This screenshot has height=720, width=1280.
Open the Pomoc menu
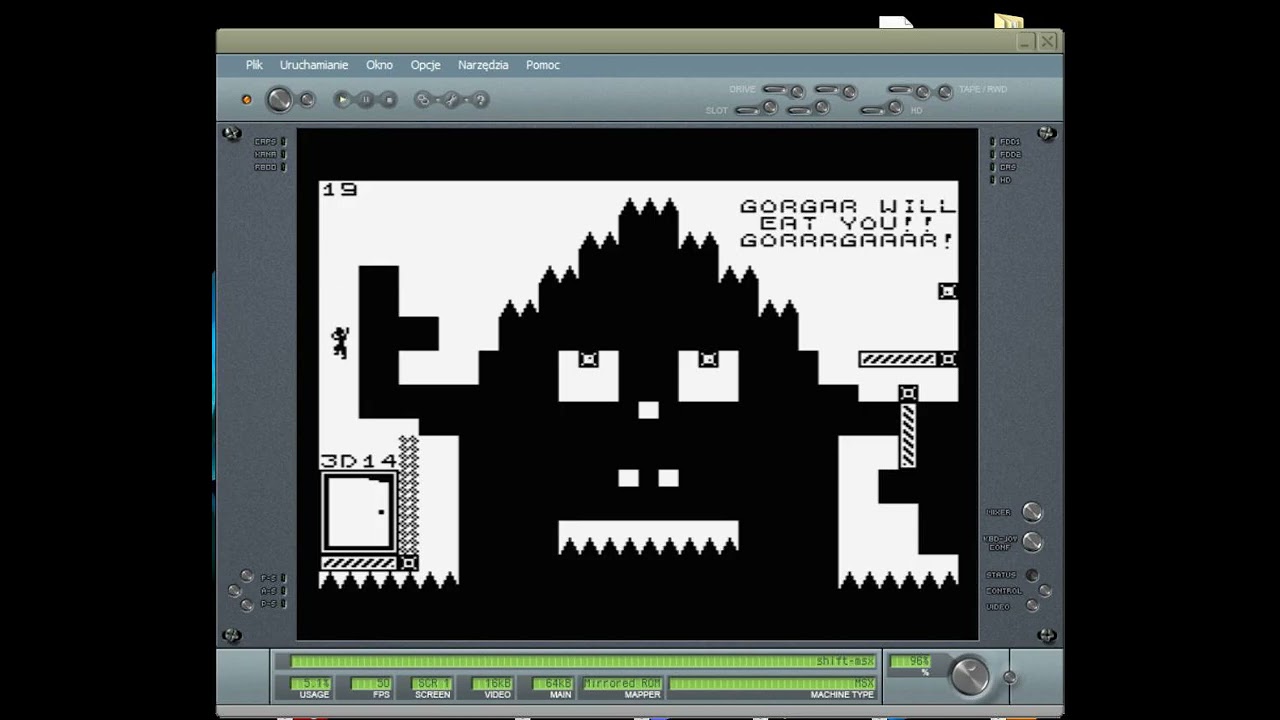click(543, 65)
